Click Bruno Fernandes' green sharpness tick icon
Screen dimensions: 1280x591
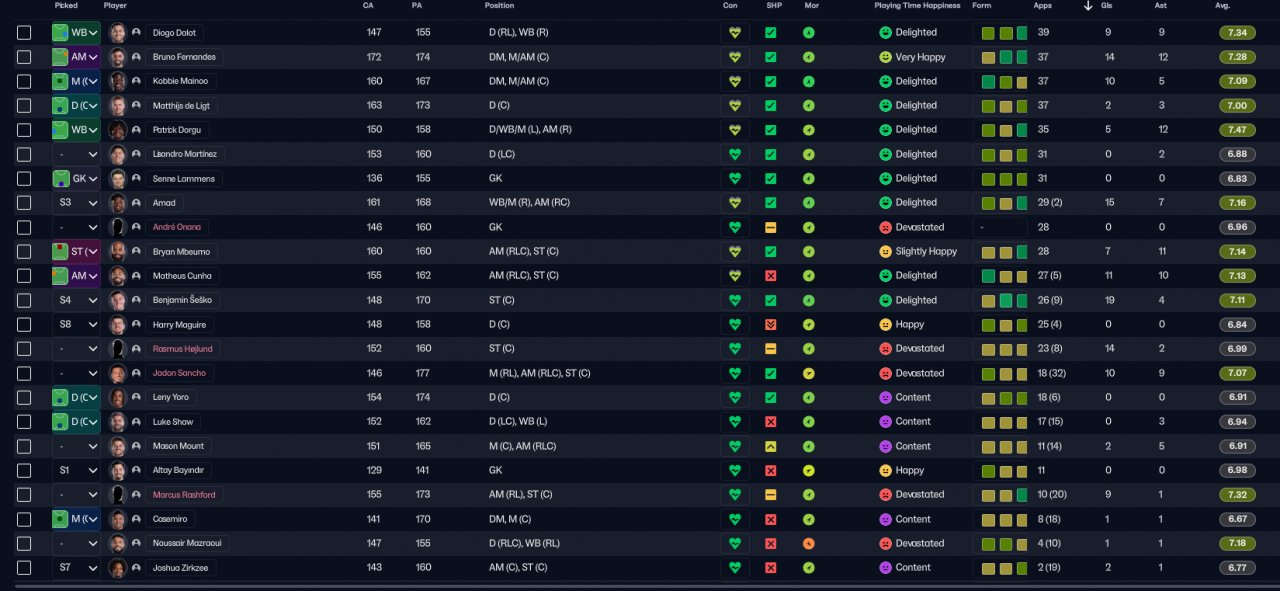click(771, 57)
